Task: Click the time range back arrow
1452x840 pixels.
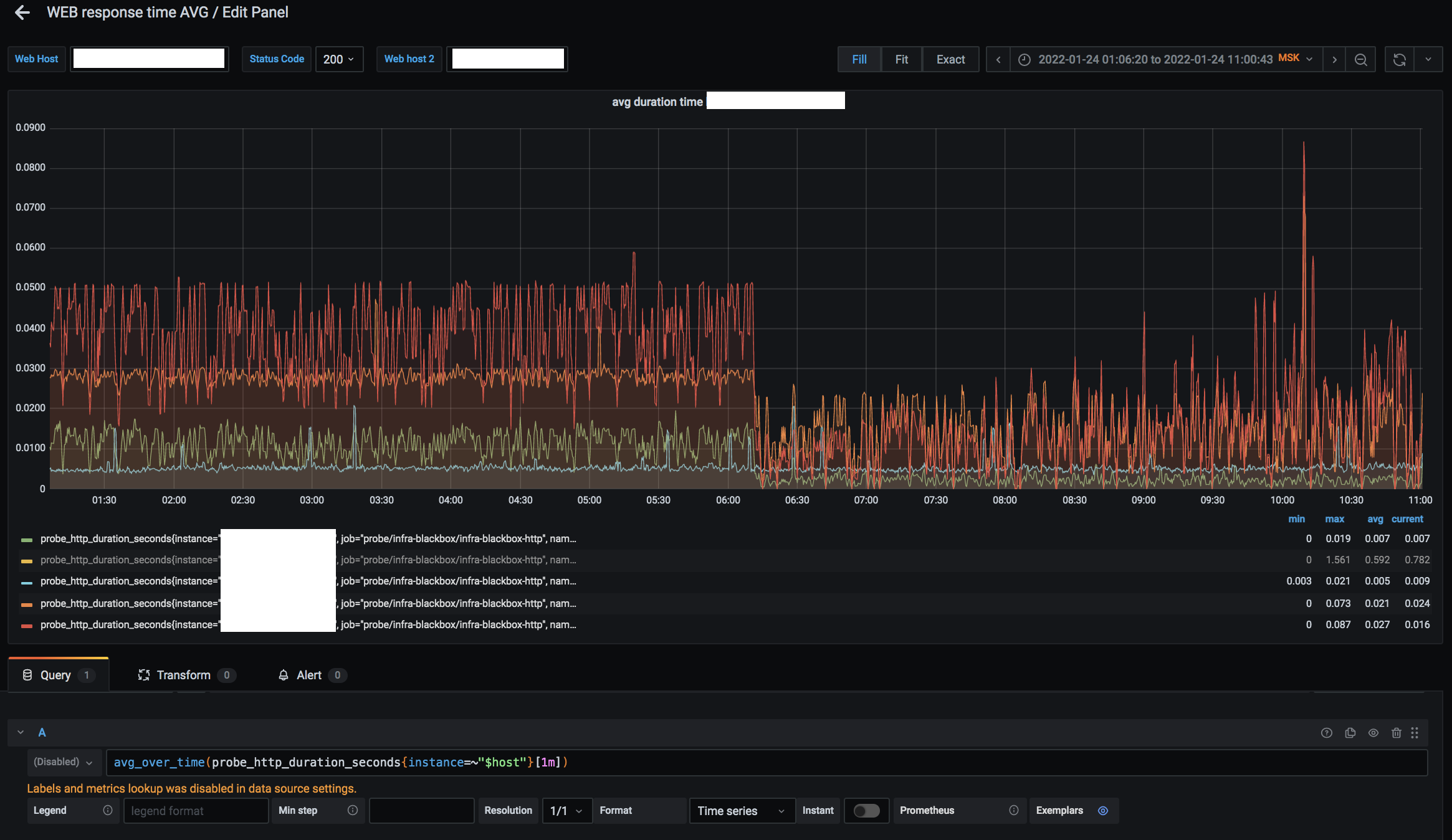Action: coord(998,59)
